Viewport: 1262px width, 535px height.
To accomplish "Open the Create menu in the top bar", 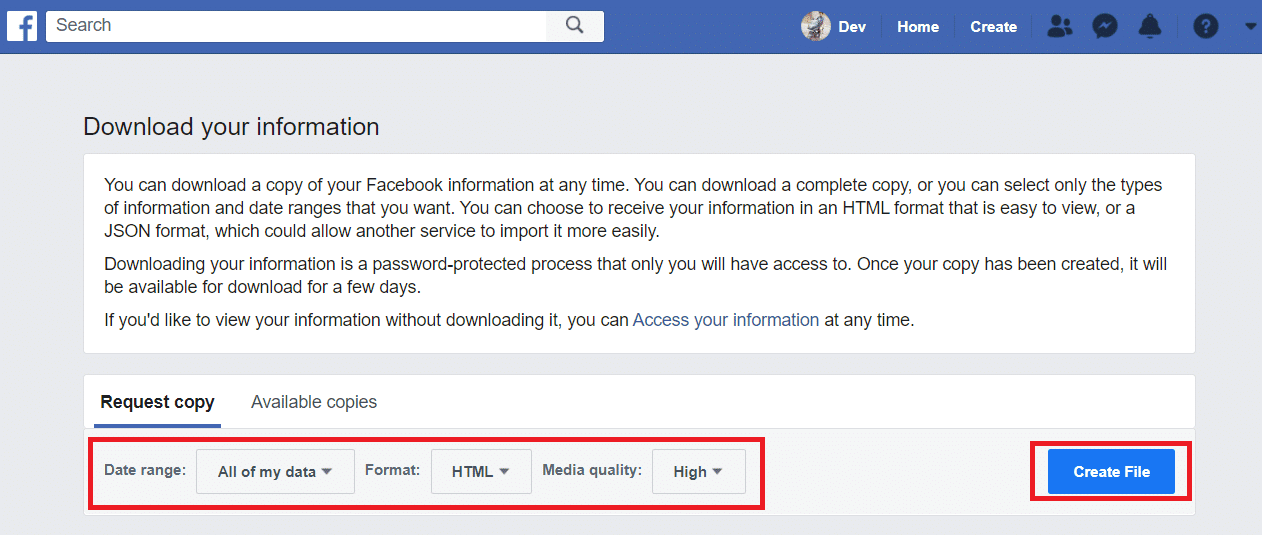I will 993,27.
